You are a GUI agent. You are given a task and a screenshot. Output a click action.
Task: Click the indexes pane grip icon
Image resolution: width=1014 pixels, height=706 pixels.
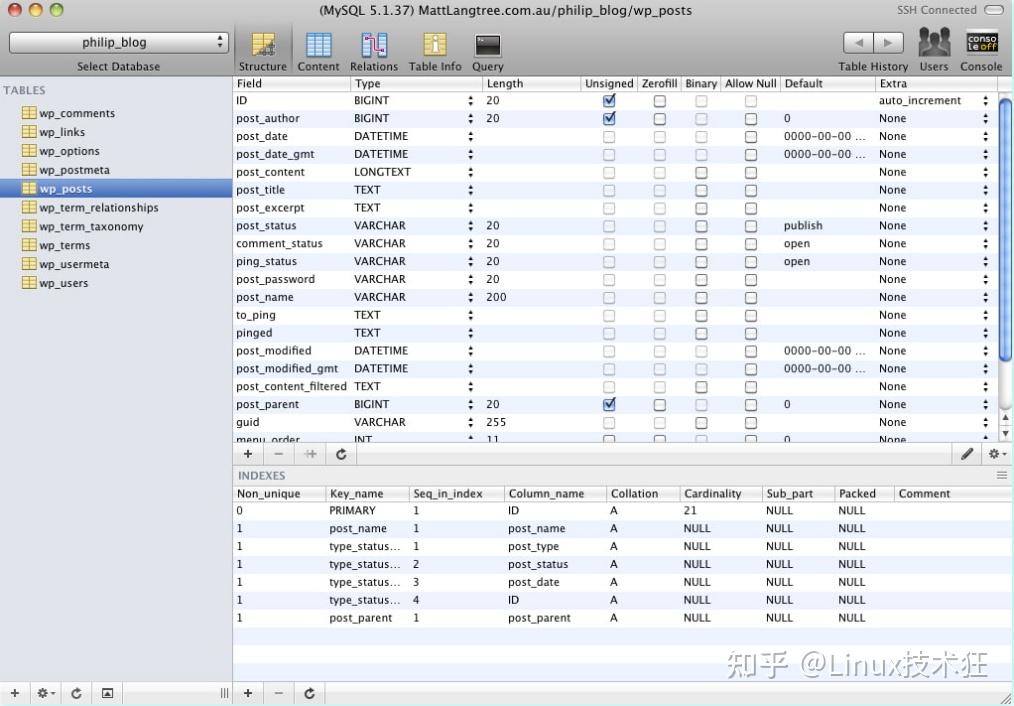[x=1002, y=475]
